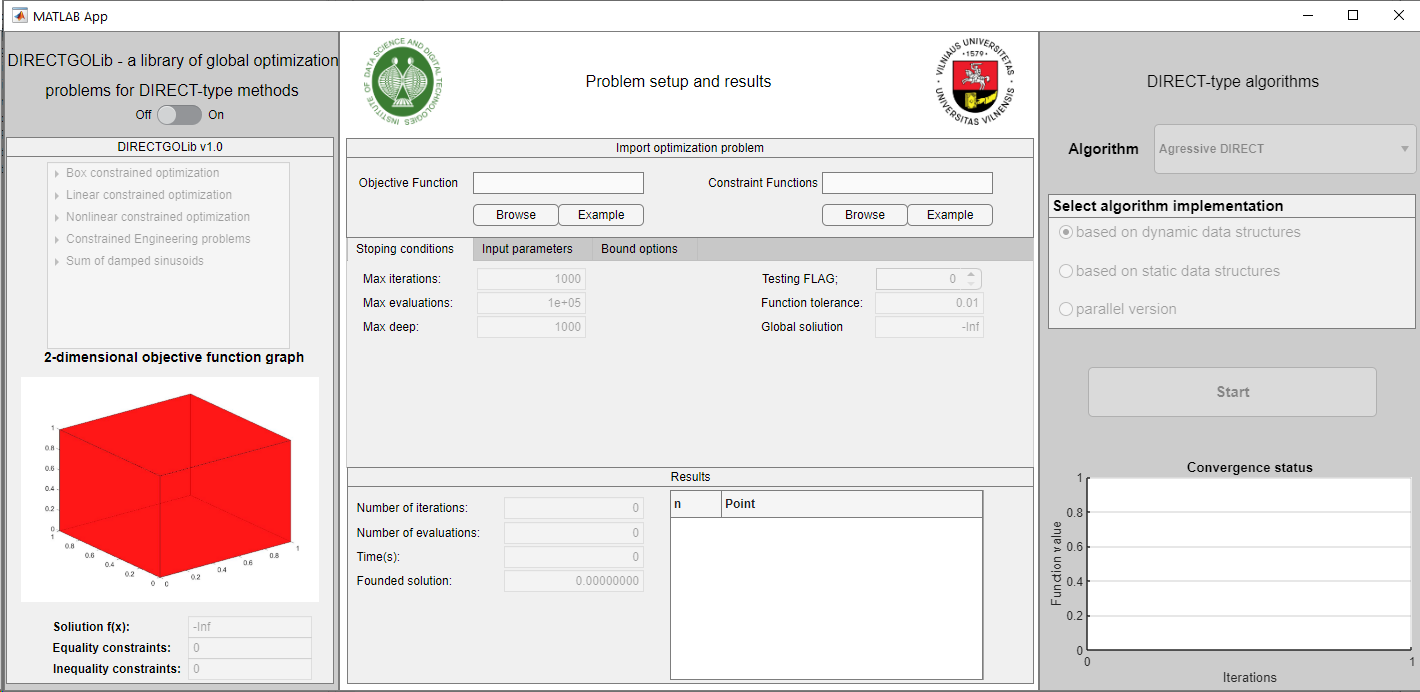Open the Algorithm dropdown showing Agressive DIRECT

coord(1285,149)
